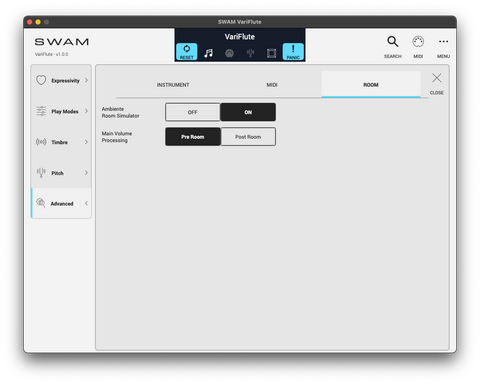Click the Pitch tuning fork sidebar icon
Image resolution: width=480 pixels, height=384 pixels.
(x=41, y=173)
